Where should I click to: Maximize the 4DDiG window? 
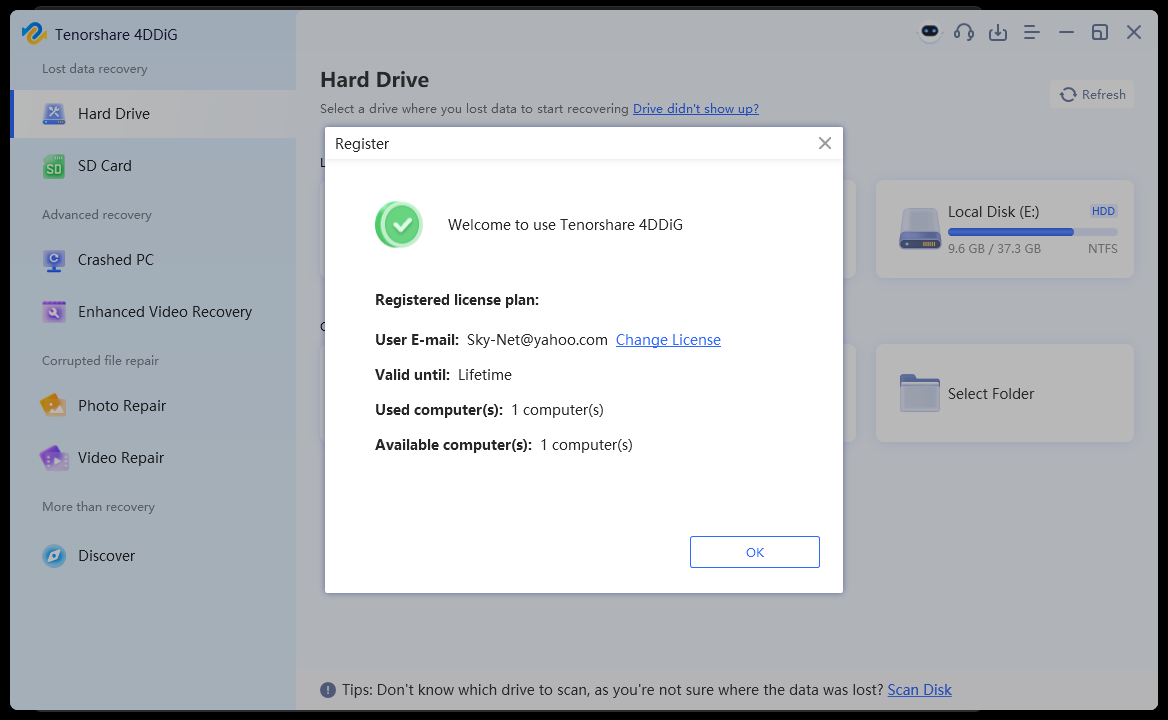(x=1099, y=32)
